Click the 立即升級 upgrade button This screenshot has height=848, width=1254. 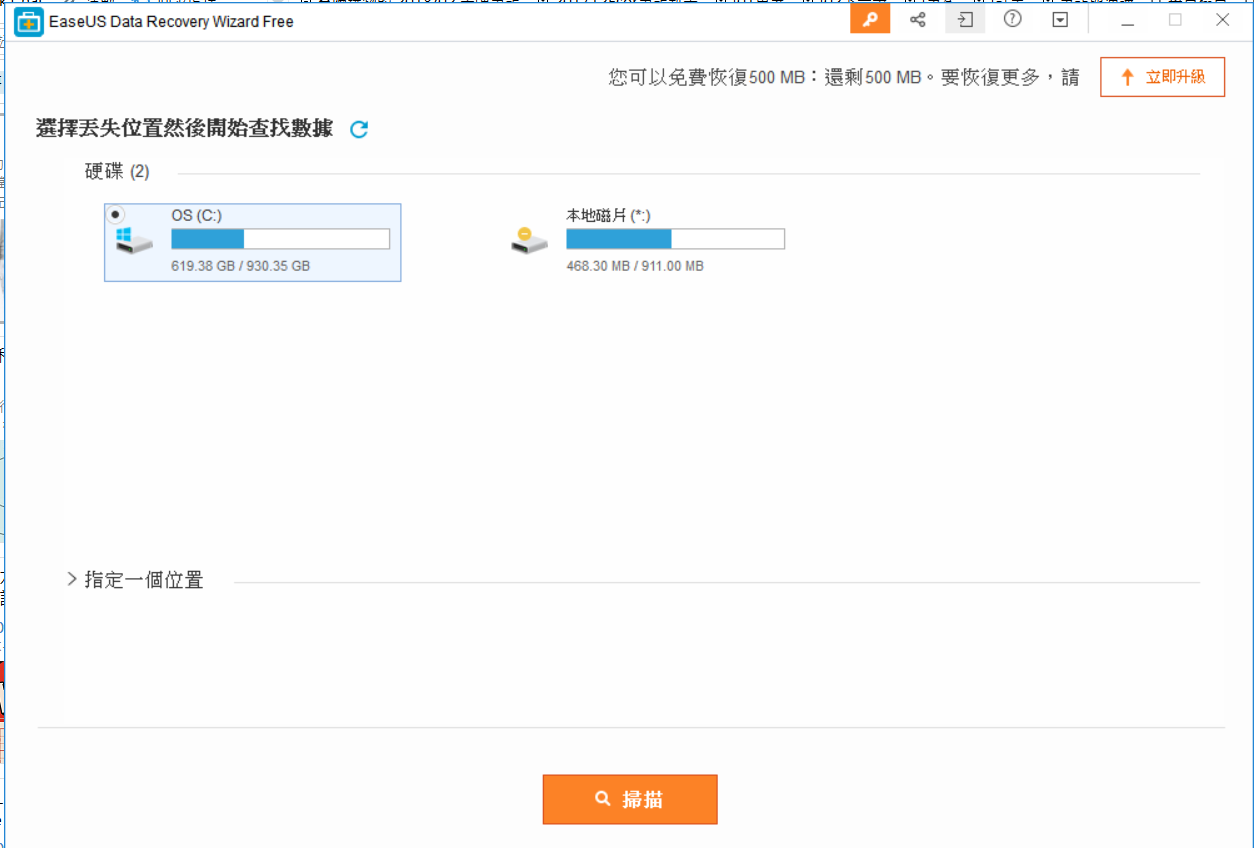(1162, 77)
